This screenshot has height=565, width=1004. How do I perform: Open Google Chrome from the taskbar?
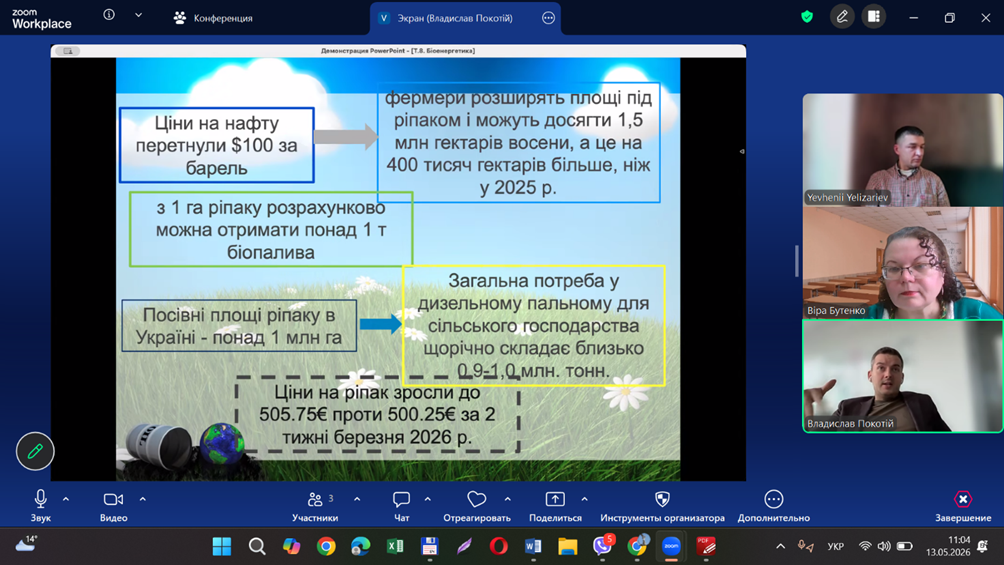(326, 546)
